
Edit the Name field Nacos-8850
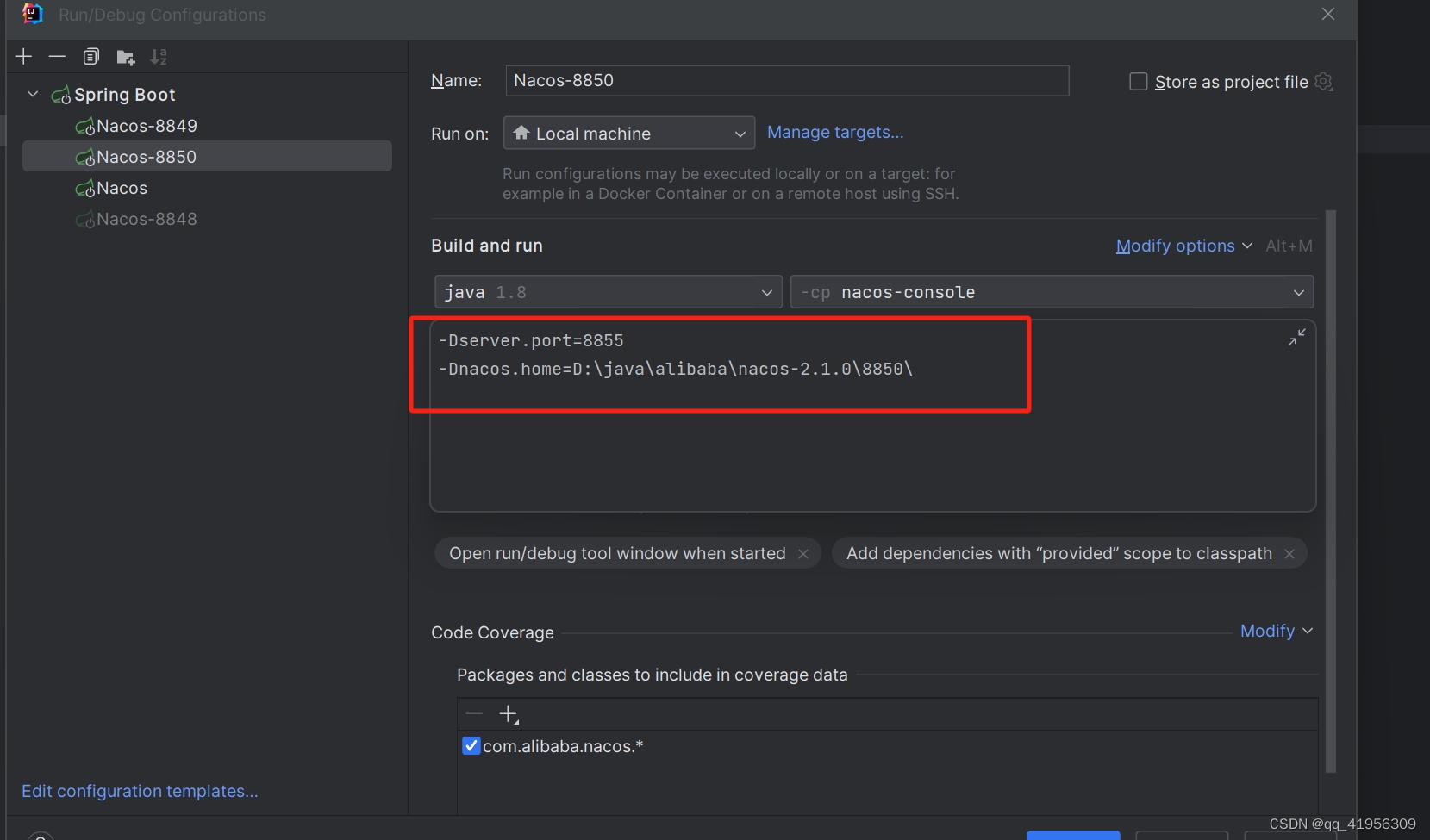tap(787, 81)
